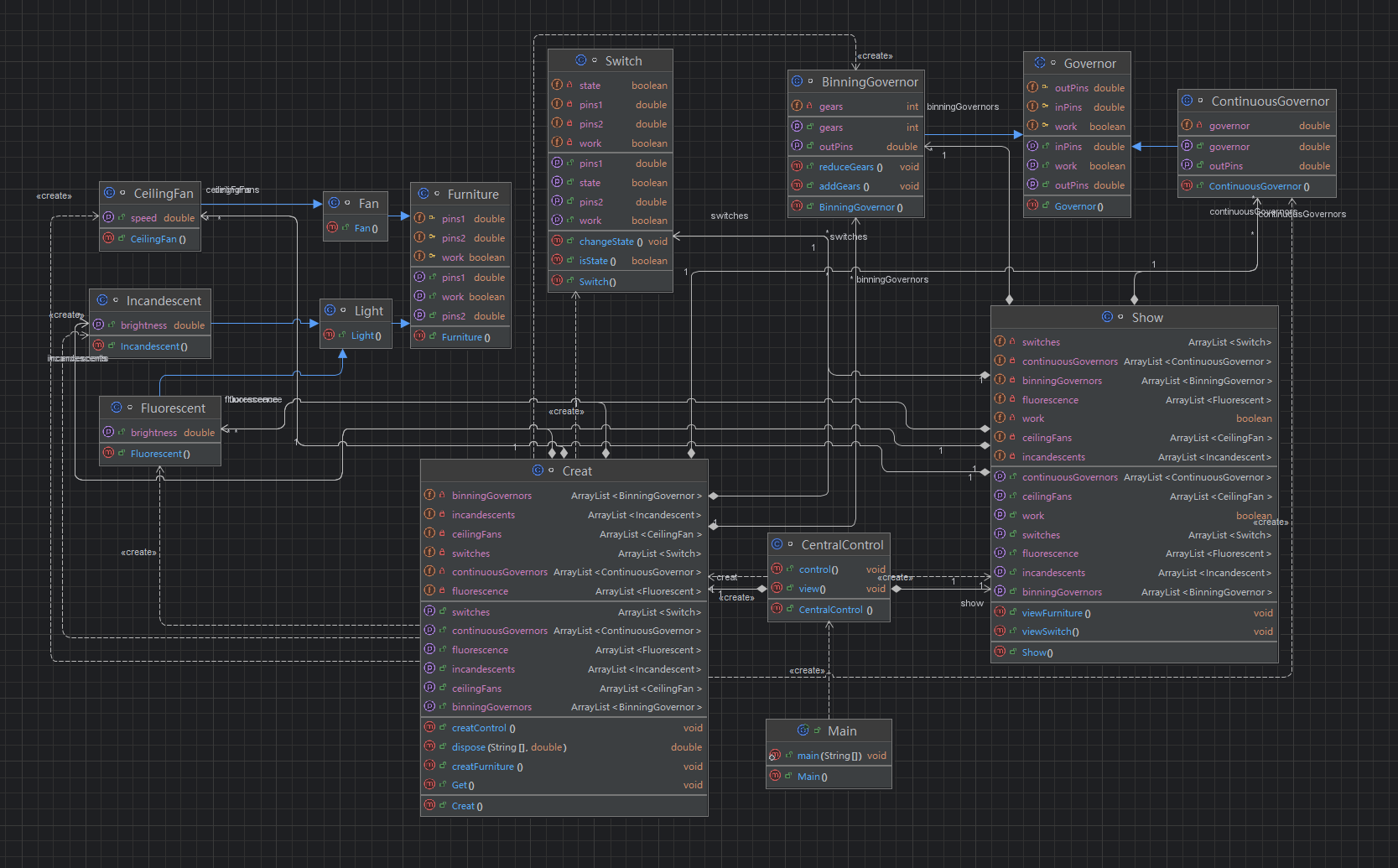Click the view() method in CentralControl
Viewport: 1398px width, 868px height.
(x=829, y=589)
